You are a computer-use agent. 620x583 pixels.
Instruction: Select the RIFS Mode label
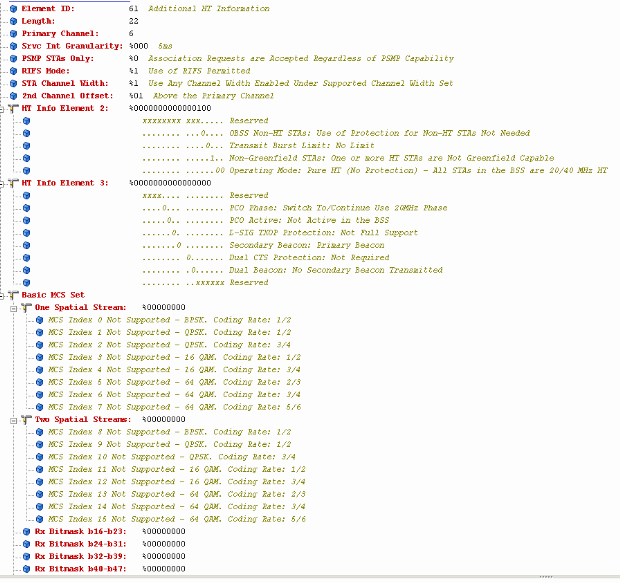tap(45, 71)
